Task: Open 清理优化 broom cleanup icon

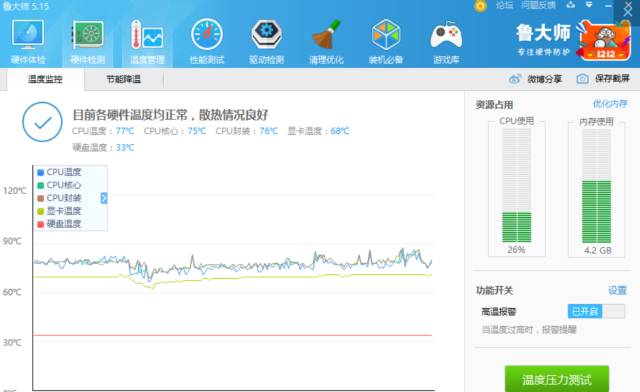Action: coord(326,41)
